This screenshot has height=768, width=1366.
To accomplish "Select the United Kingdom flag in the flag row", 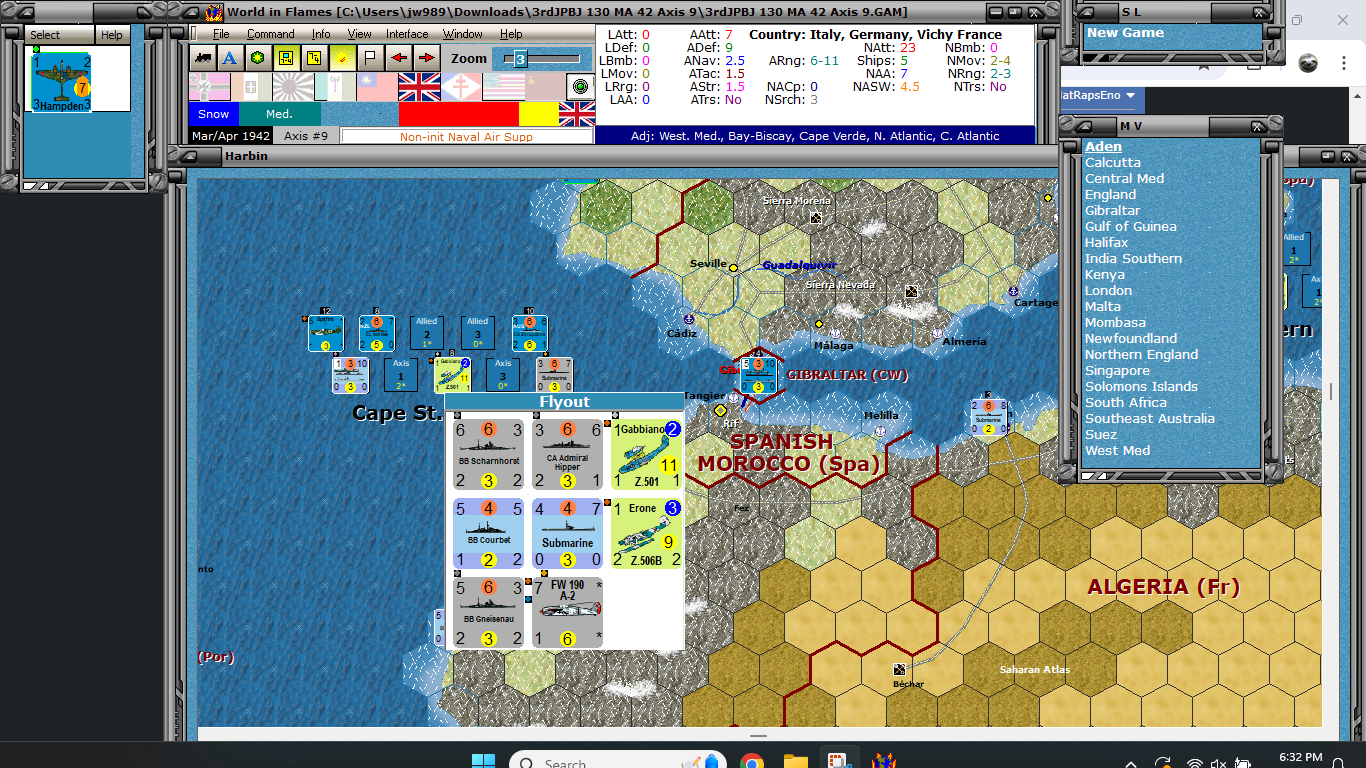I will (419, 87).
